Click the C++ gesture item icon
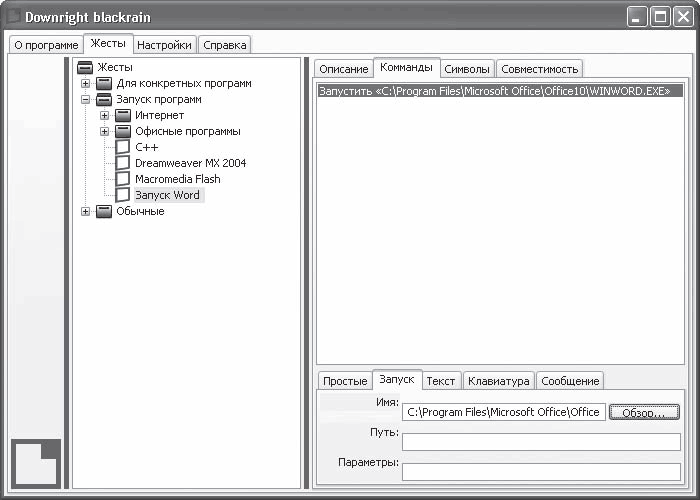 click(x=123, y=147)
